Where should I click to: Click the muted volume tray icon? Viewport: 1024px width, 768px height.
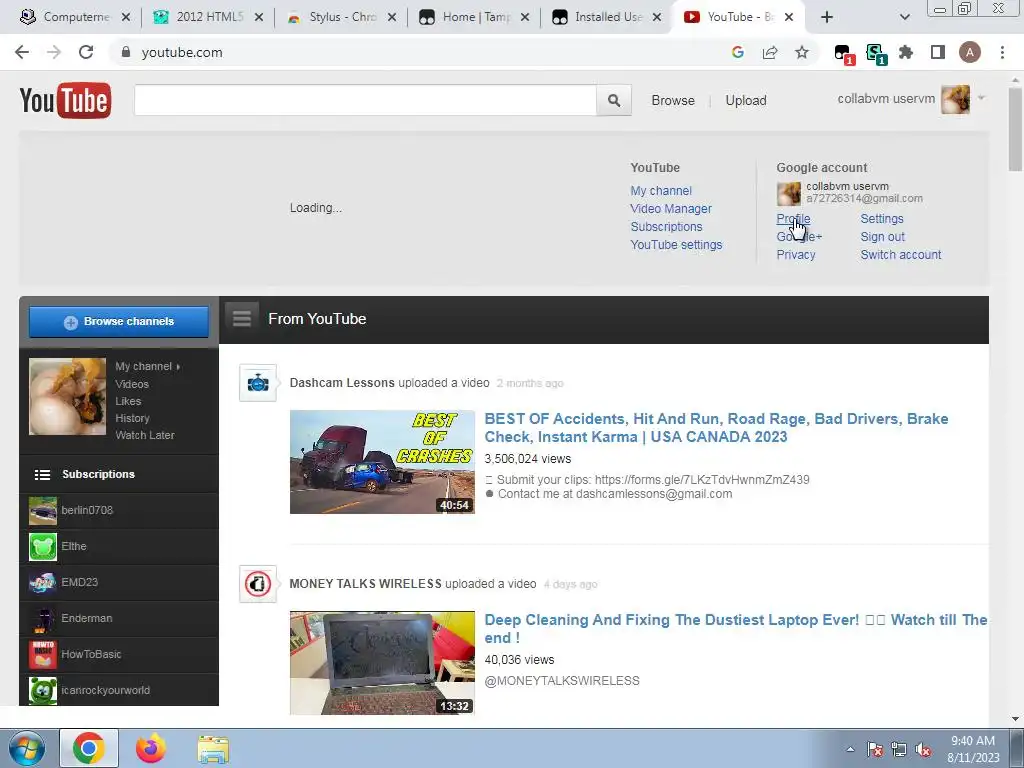coord(923,749)
